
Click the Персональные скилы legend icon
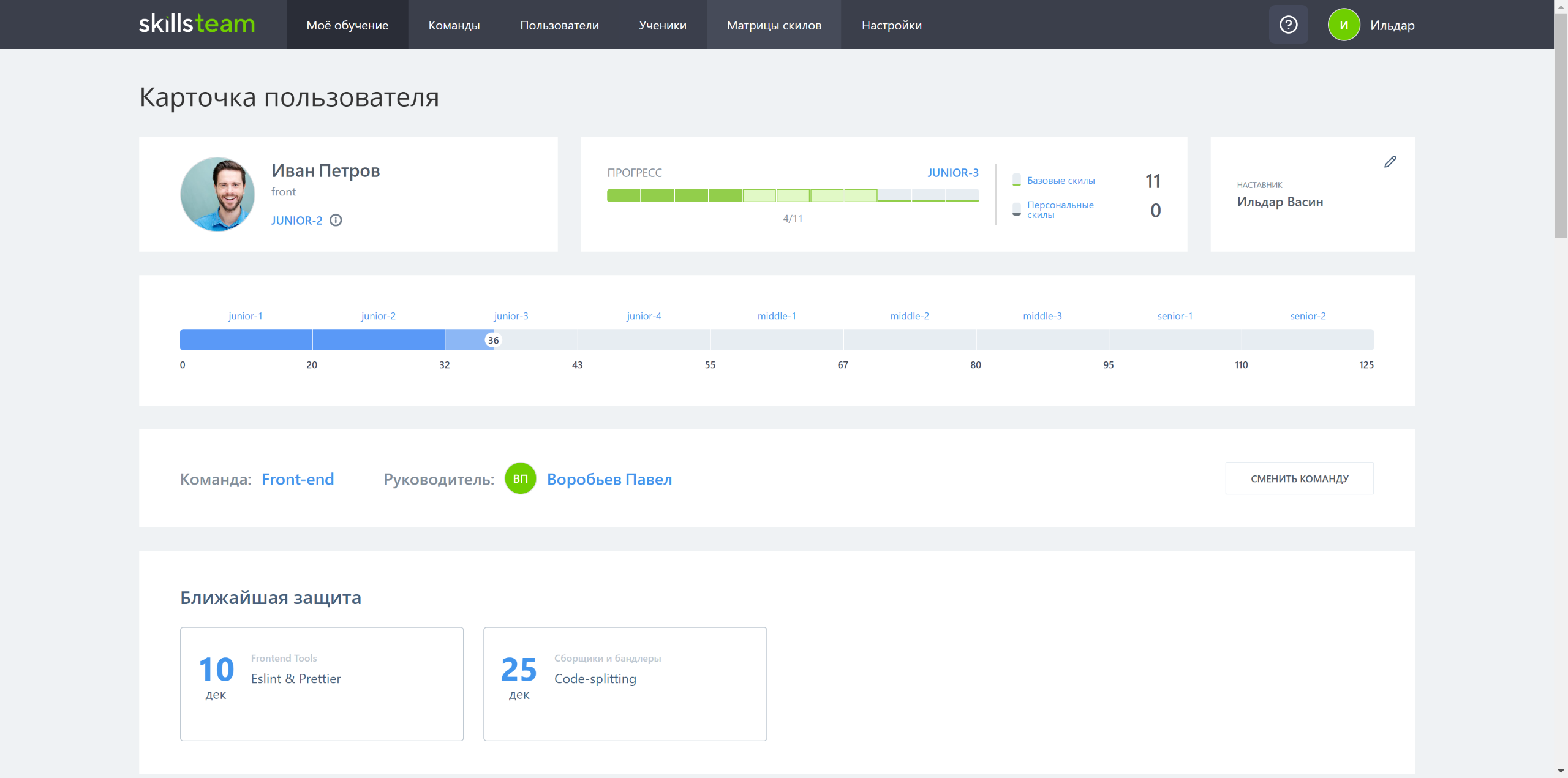point(1016,210)
